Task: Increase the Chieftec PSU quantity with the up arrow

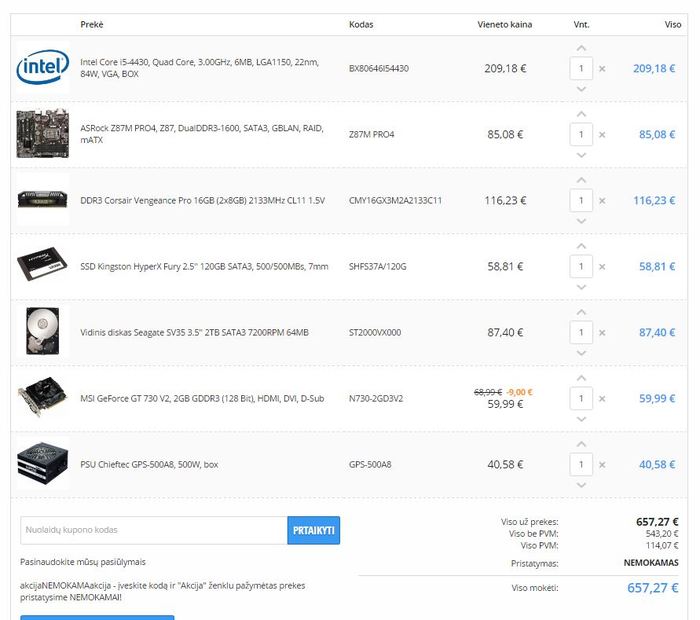Action: 581,444
